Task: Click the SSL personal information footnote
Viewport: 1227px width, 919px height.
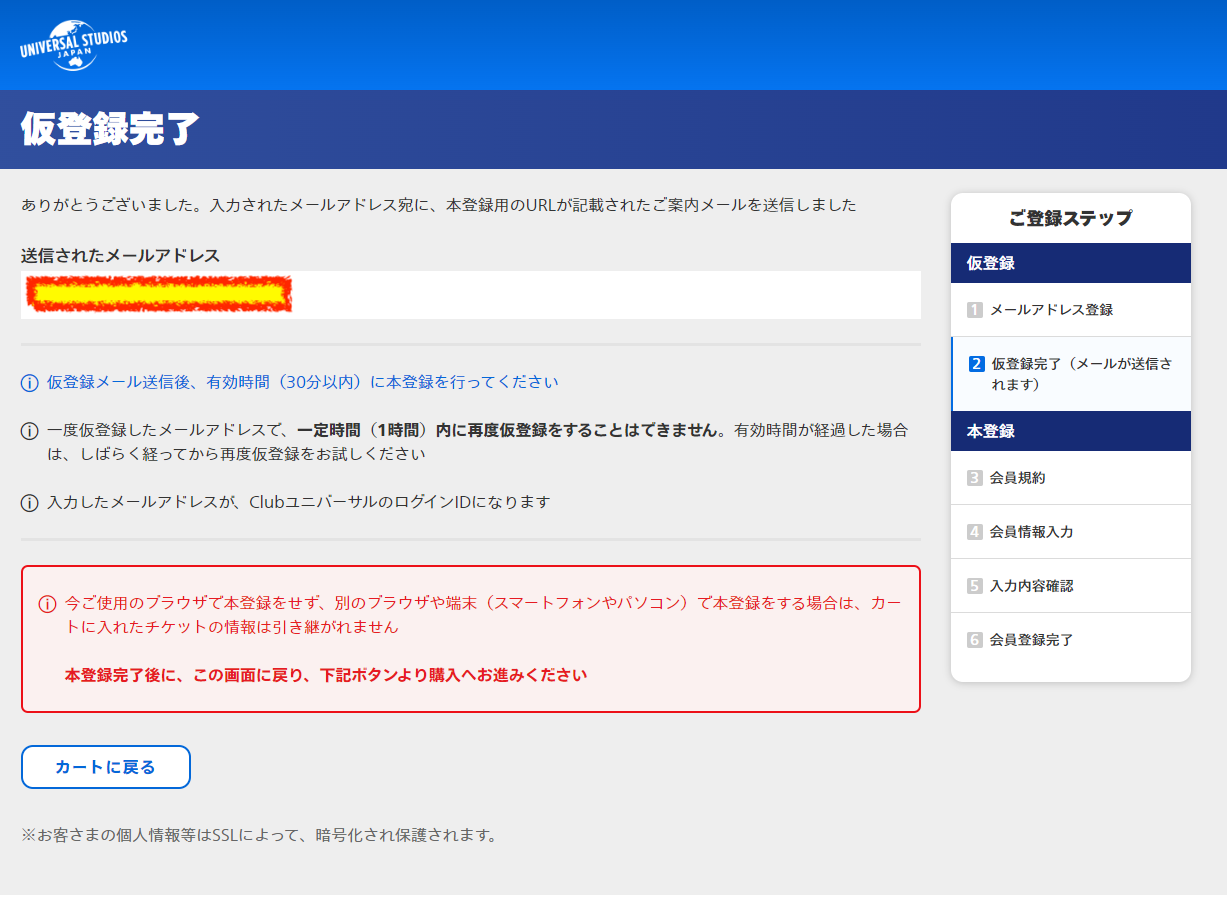Action: pos(259,834)
